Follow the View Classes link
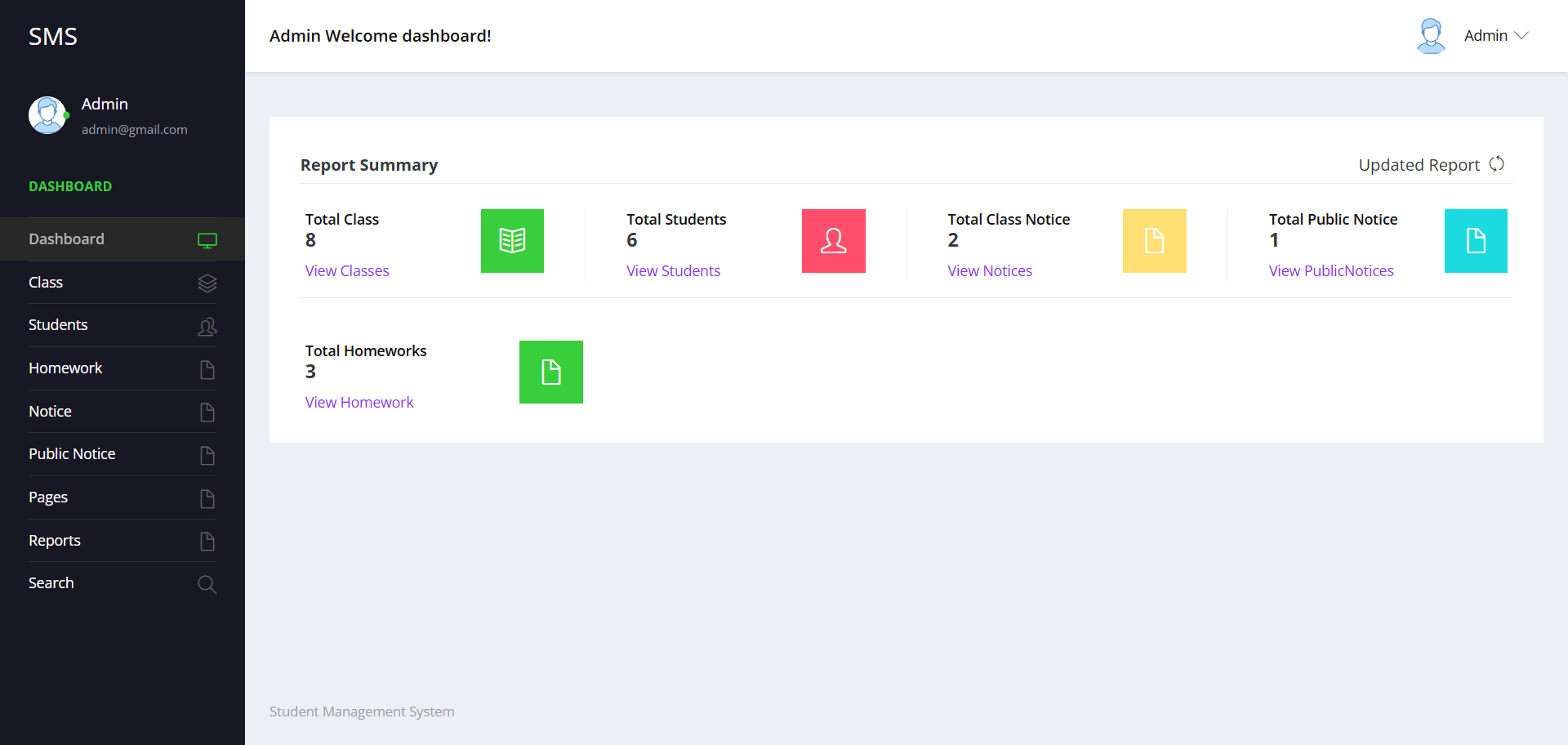 coord(347,271)
